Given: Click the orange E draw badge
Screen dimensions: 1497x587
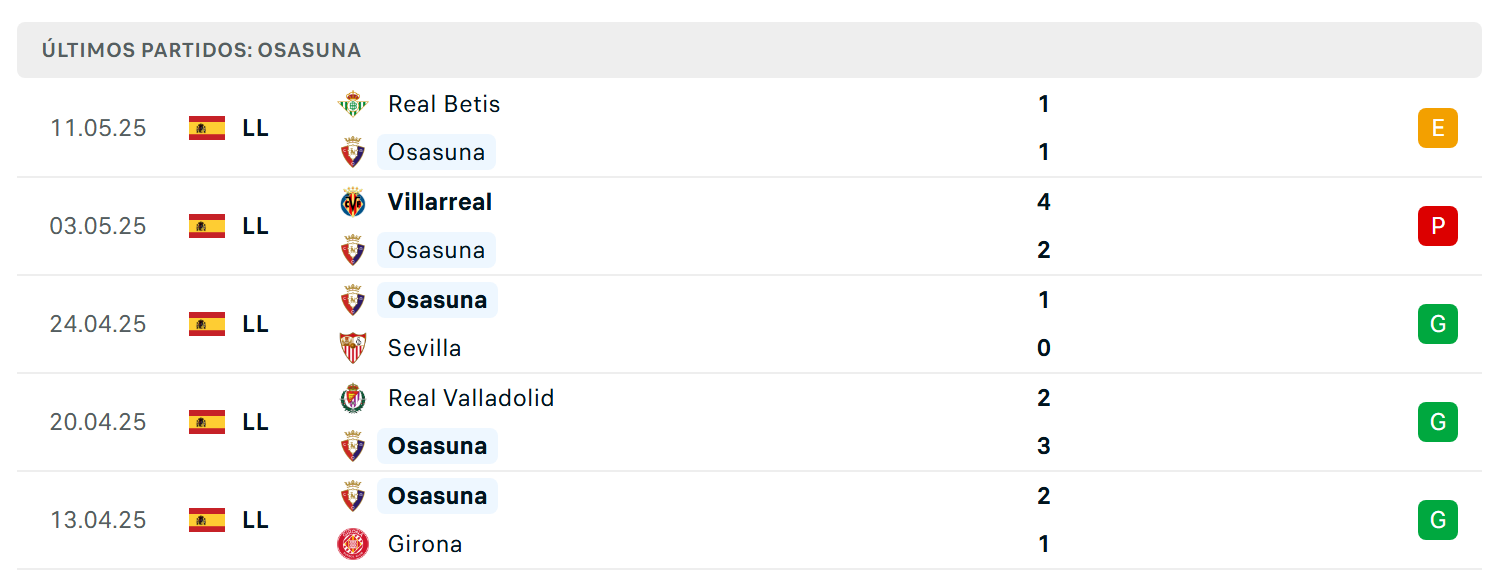Looking at the screenshot, I should coord(1438,128).
